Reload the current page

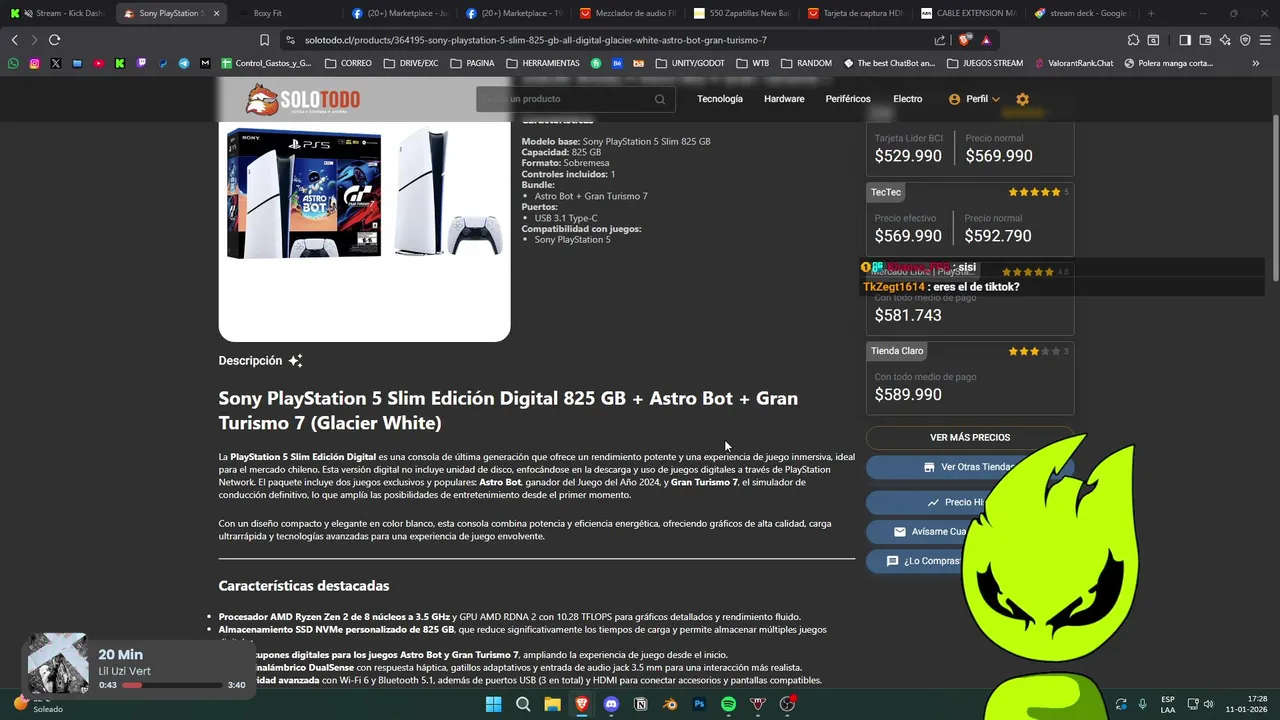(x=54, y=40)
